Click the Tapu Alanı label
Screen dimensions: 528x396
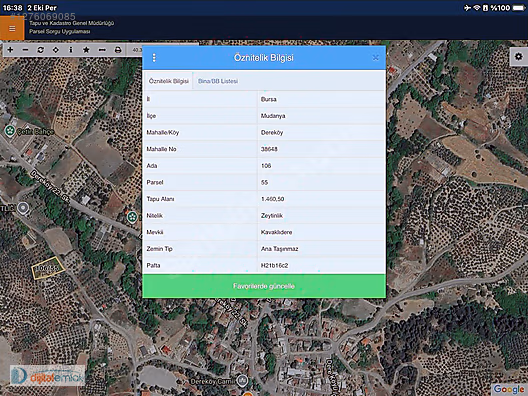click(160, 199)
